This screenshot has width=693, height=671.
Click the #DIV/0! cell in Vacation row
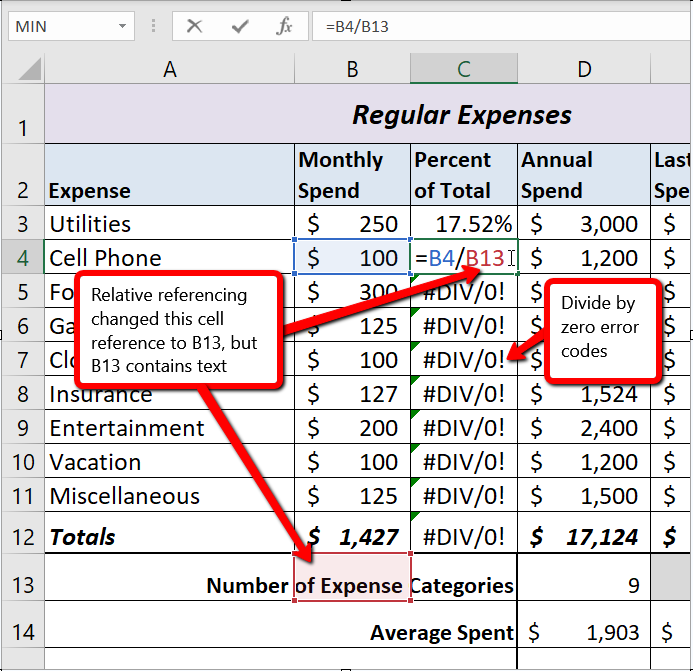point(464,461)
